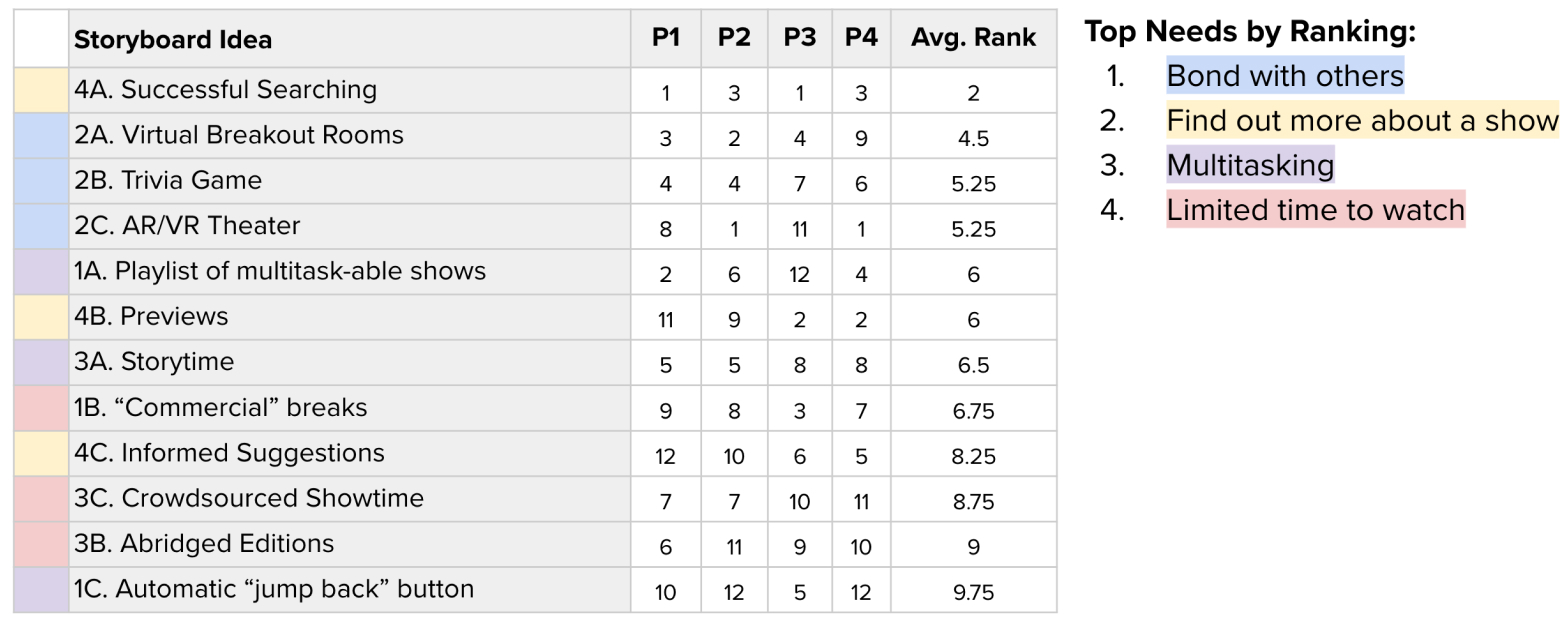
Task: Select the 2A. Virtual Breakout Rooms row
Action: click(x=535, y=135)
